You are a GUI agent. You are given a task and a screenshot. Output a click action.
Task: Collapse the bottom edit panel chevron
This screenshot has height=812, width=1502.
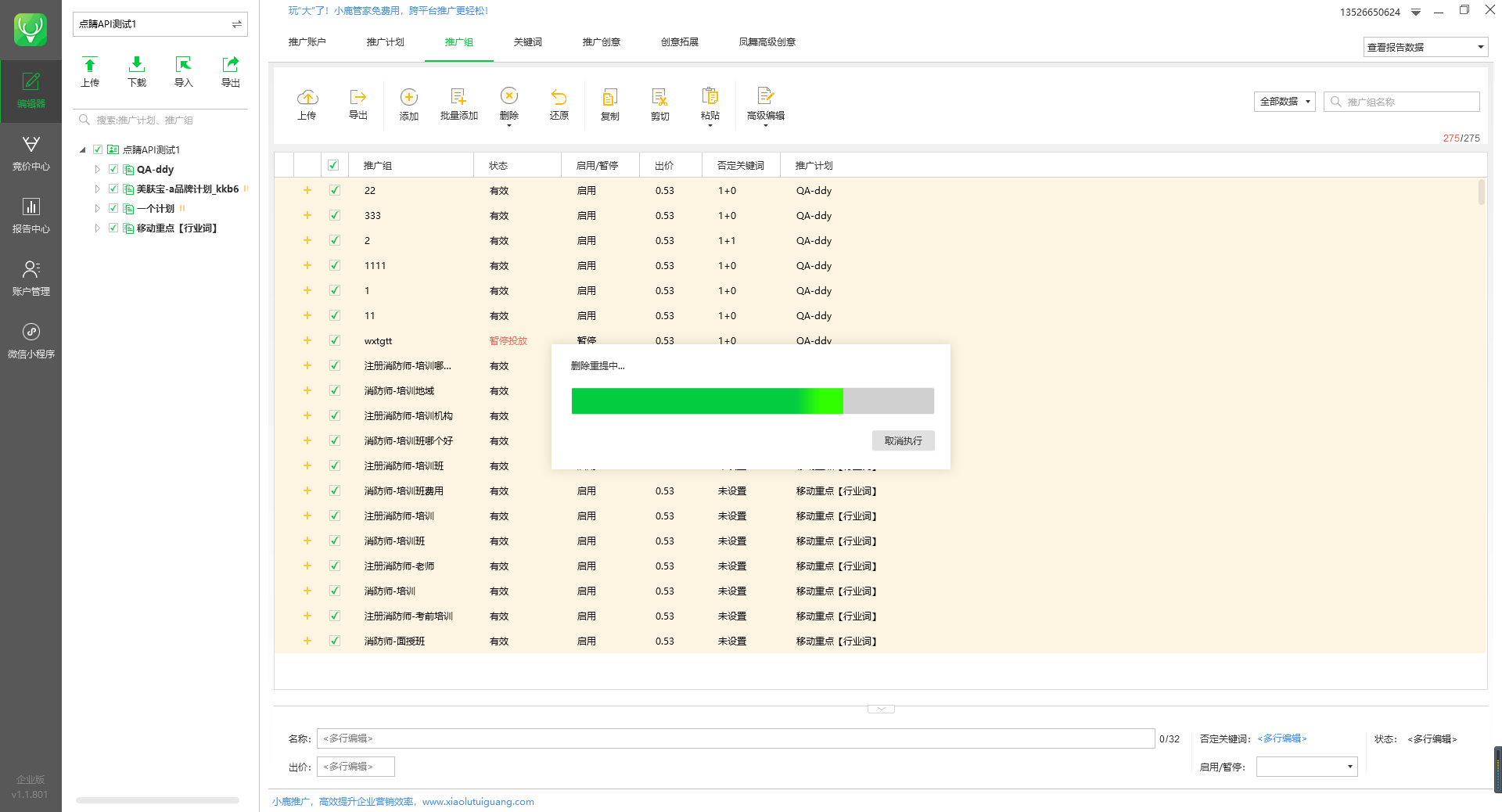pyautogui.click(x=881, y=709)
